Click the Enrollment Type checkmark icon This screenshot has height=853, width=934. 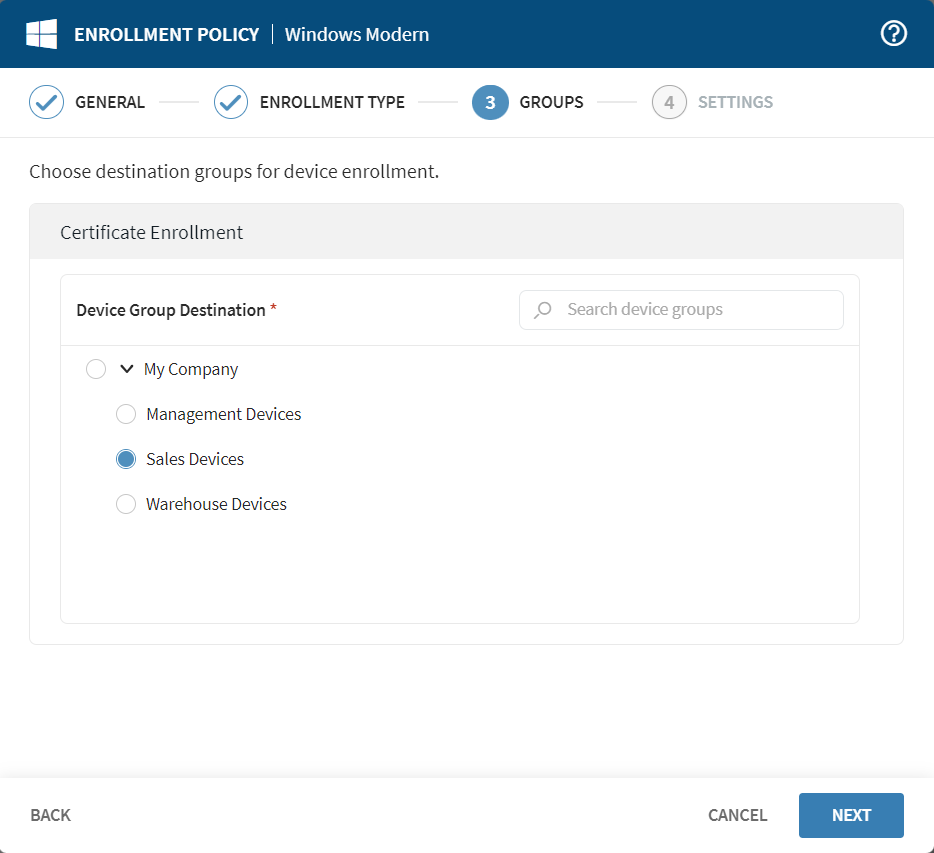click(231, 102)
